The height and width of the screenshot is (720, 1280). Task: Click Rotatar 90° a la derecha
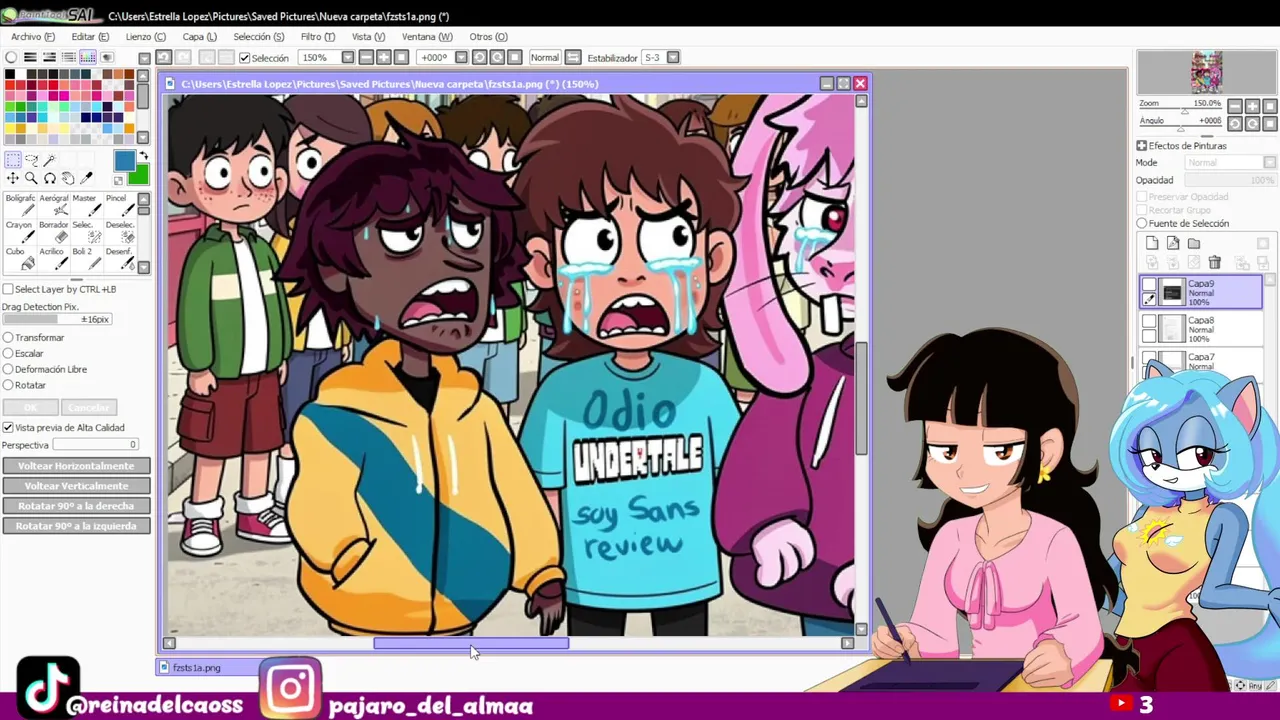click(76, 506)
